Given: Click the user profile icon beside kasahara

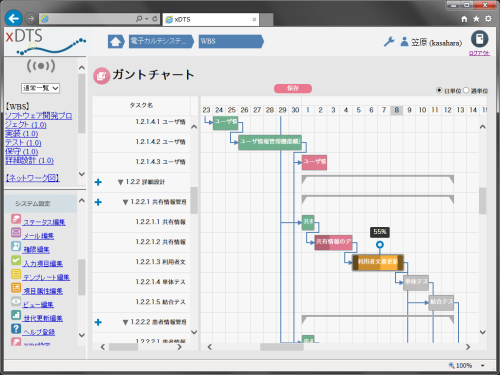Looking at the screenshot, I should [404, 42].
